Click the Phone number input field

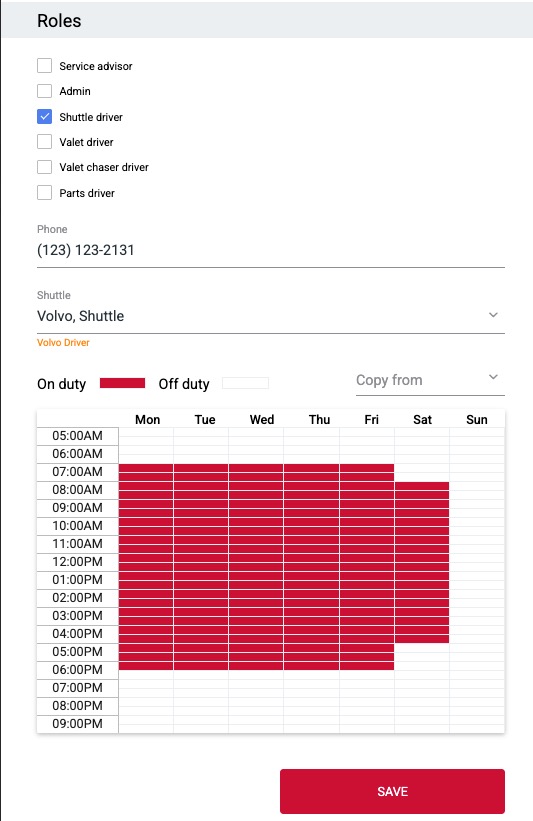pos(271,250)
